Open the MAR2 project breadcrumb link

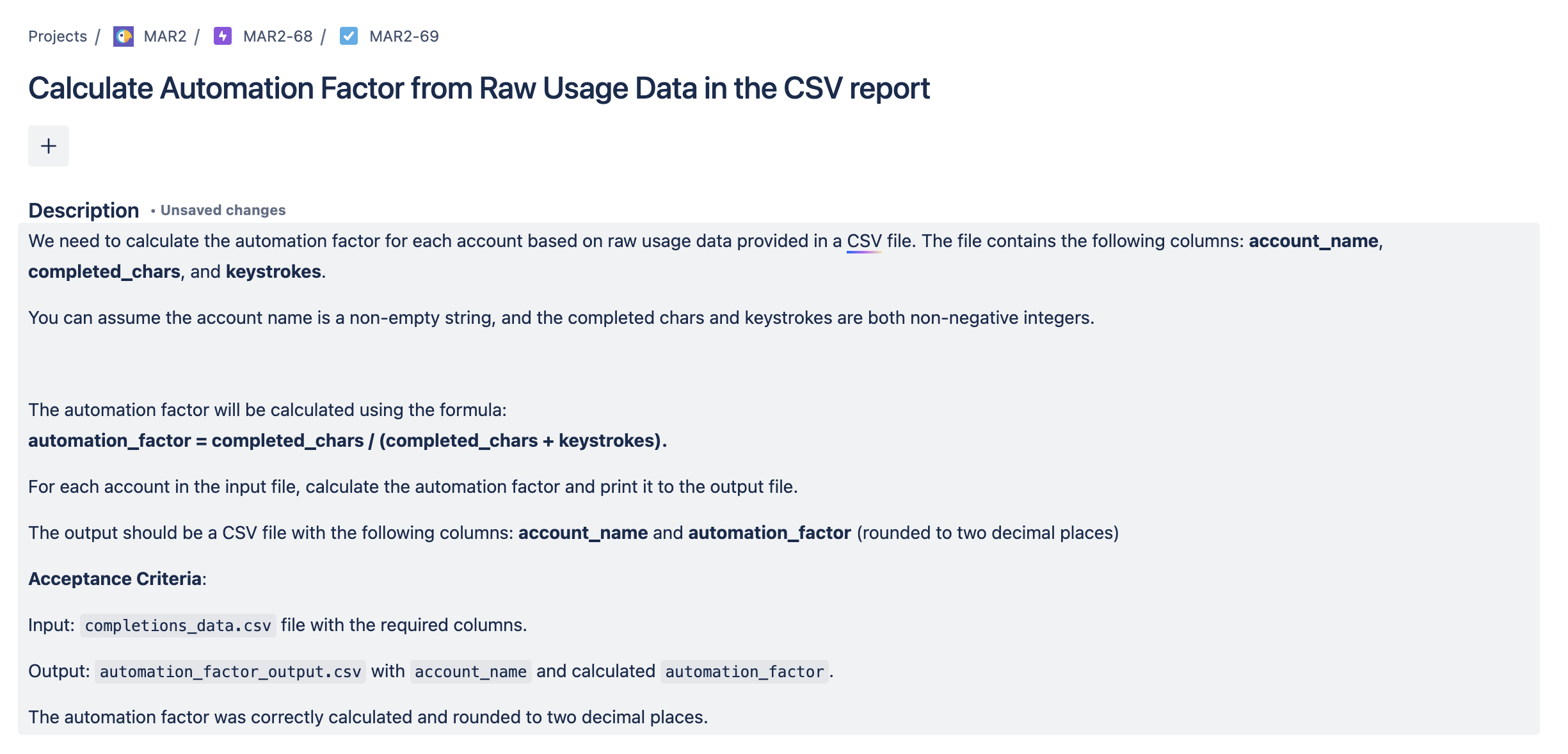165,36
